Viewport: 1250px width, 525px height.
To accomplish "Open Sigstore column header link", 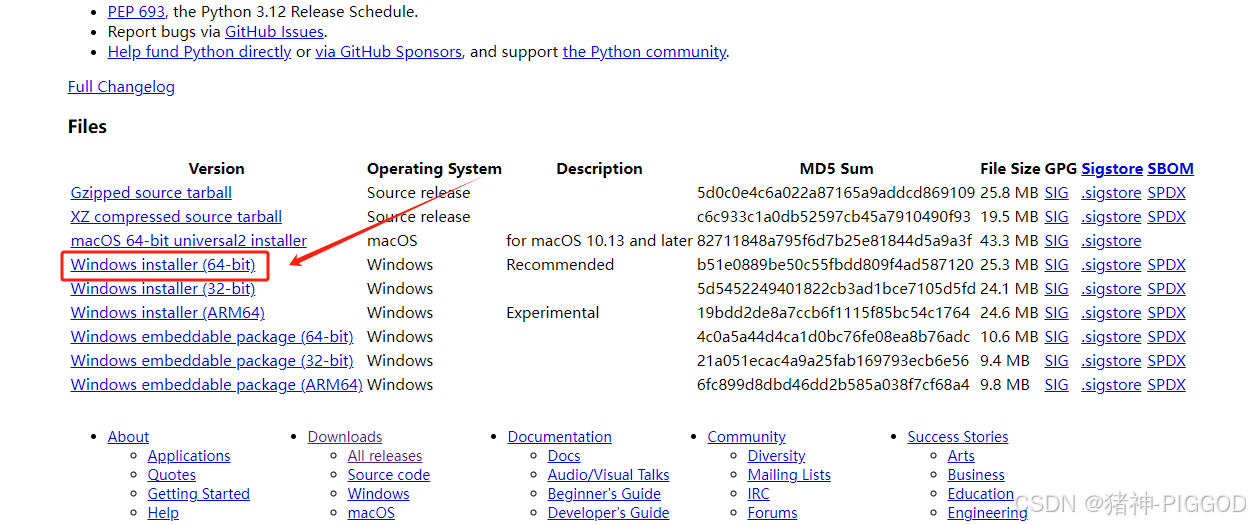I will pyautogui.click(x=1112, y=169).
